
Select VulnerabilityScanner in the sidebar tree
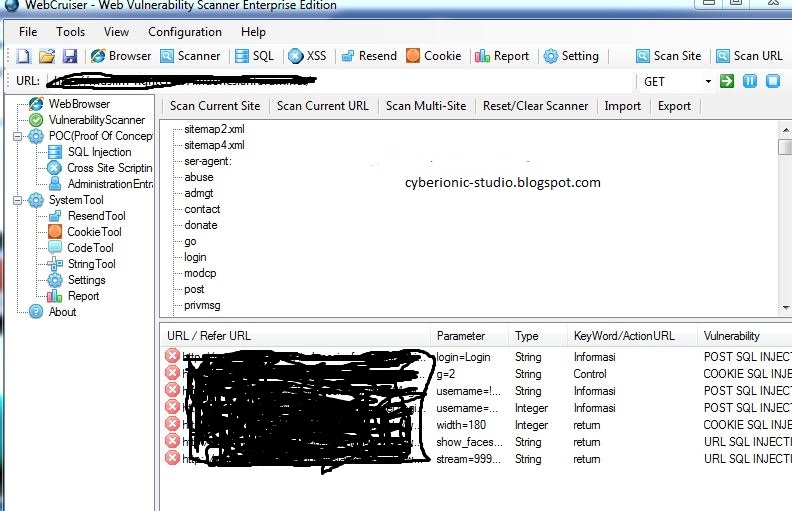(96, 120)
